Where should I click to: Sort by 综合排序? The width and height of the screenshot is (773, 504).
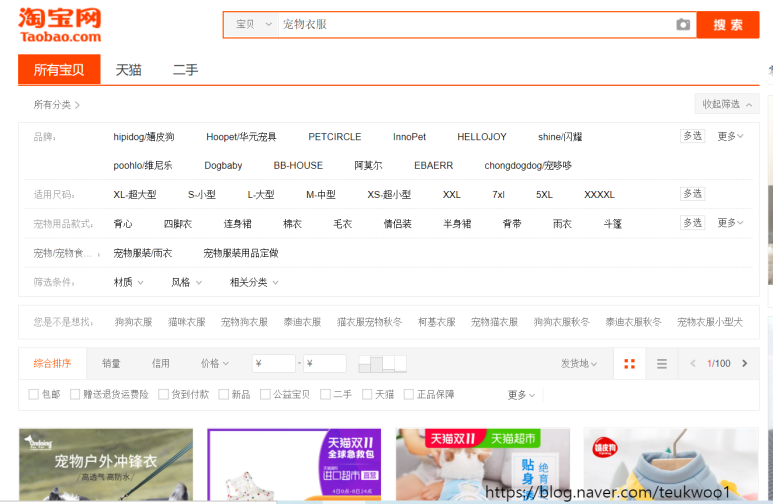tap(52, 363)
